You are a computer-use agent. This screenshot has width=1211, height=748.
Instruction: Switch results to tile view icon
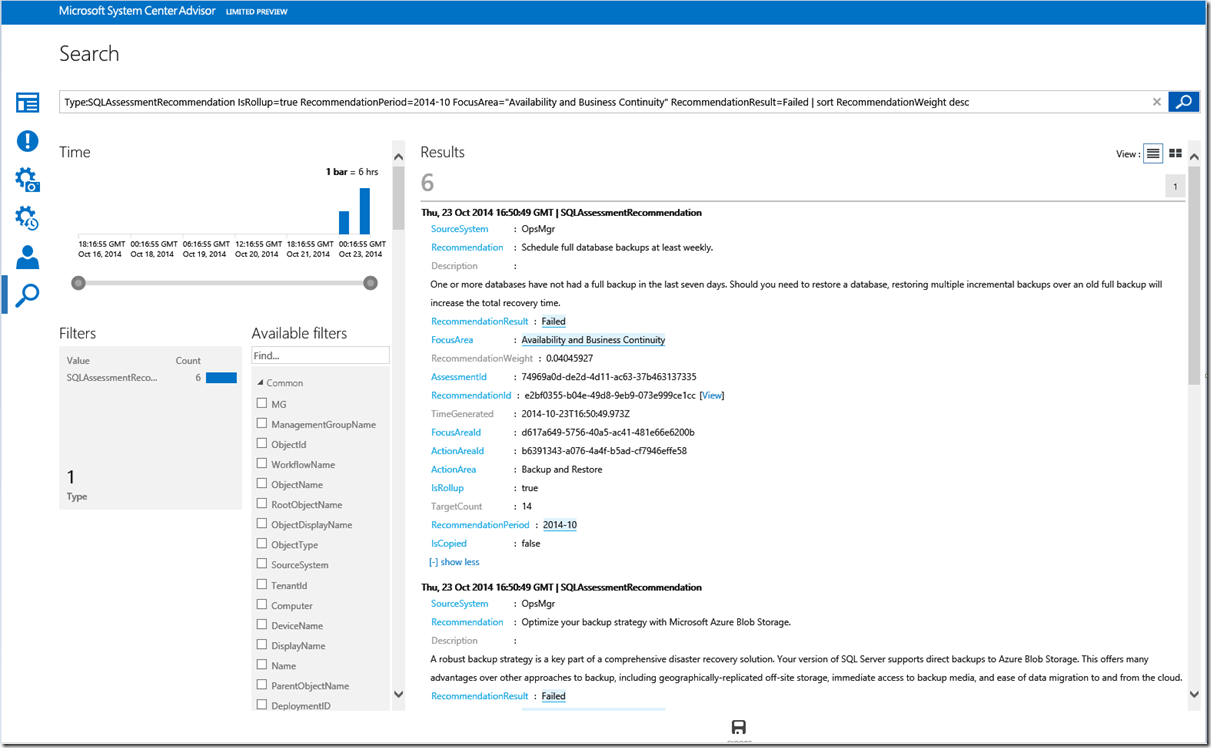1176,154
